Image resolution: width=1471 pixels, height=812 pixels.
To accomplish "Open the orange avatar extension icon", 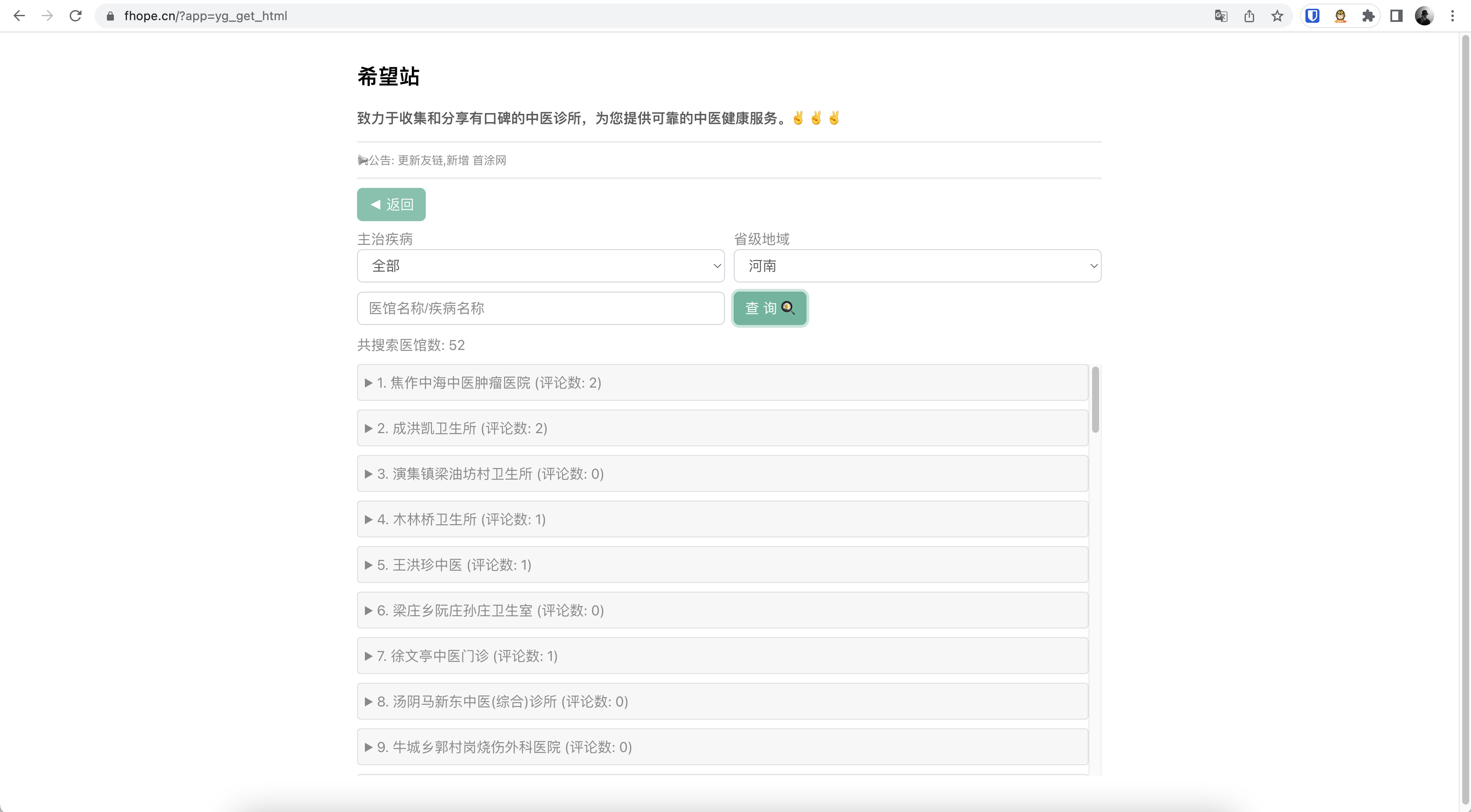I will tap(1340, 16).
